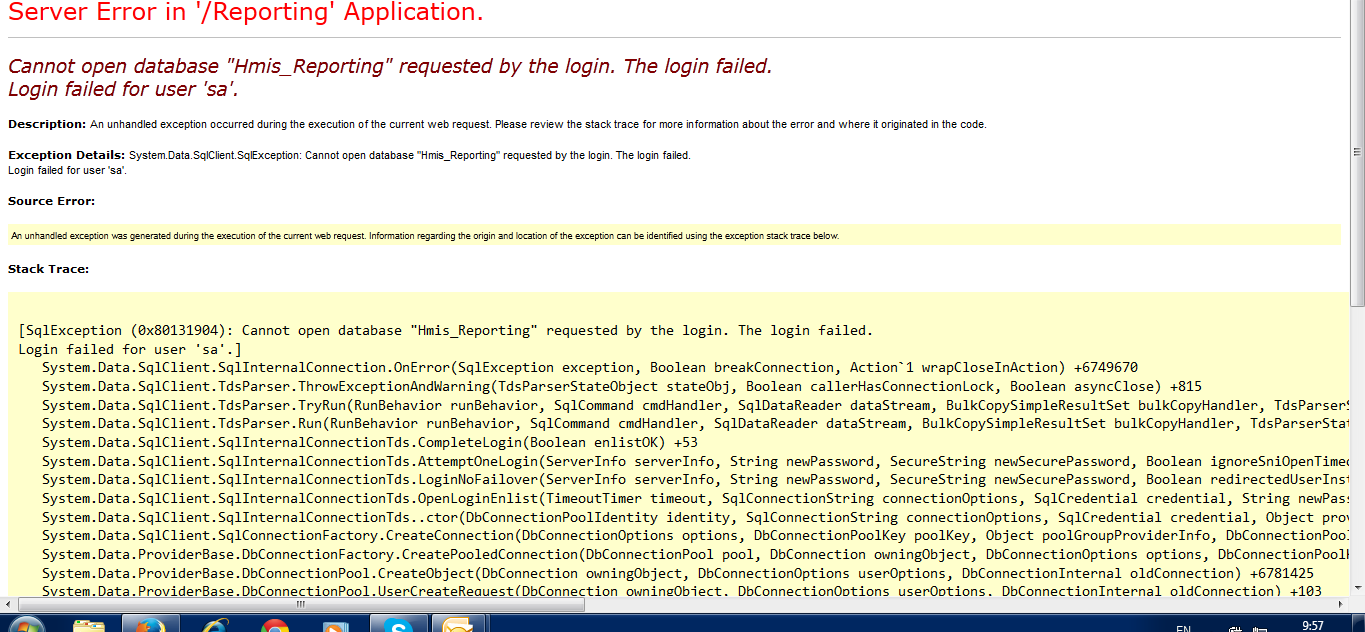
Task: Open Windows Explorer from the taskbar
Action: point(89,626)
